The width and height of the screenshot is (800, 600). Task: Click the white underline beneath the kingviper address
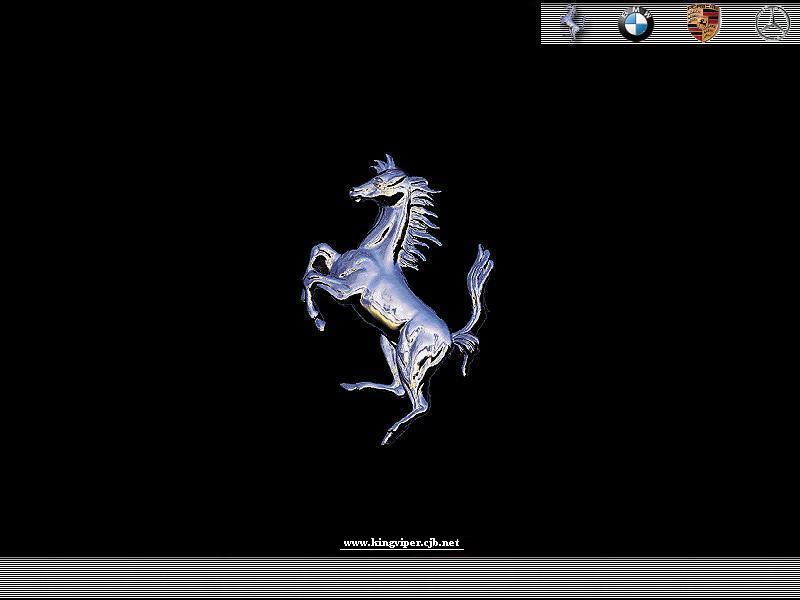click(x=402, y=549)
